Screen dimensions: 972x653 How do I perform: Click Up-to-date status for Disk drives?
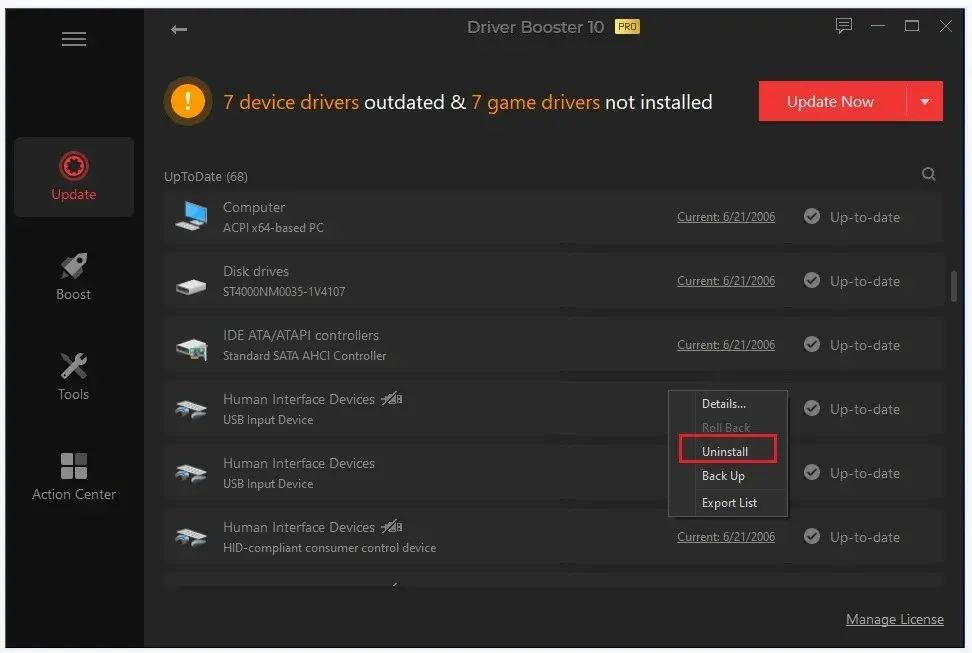[x=865, y=281]
